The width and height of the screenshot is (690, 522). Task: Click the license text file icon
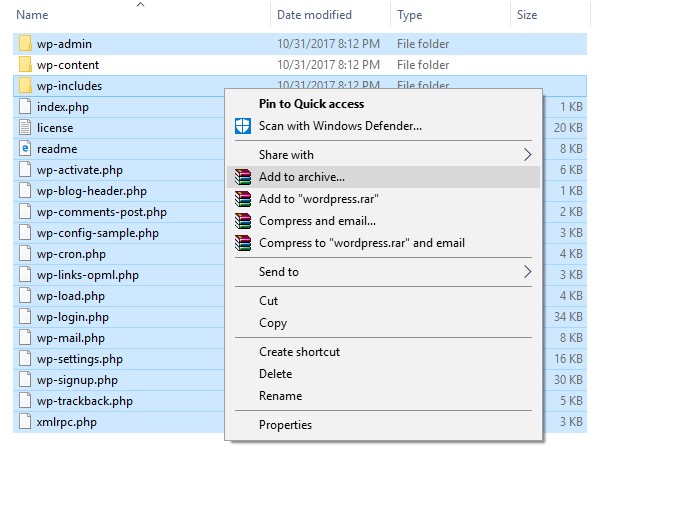[x=25, y=128]
